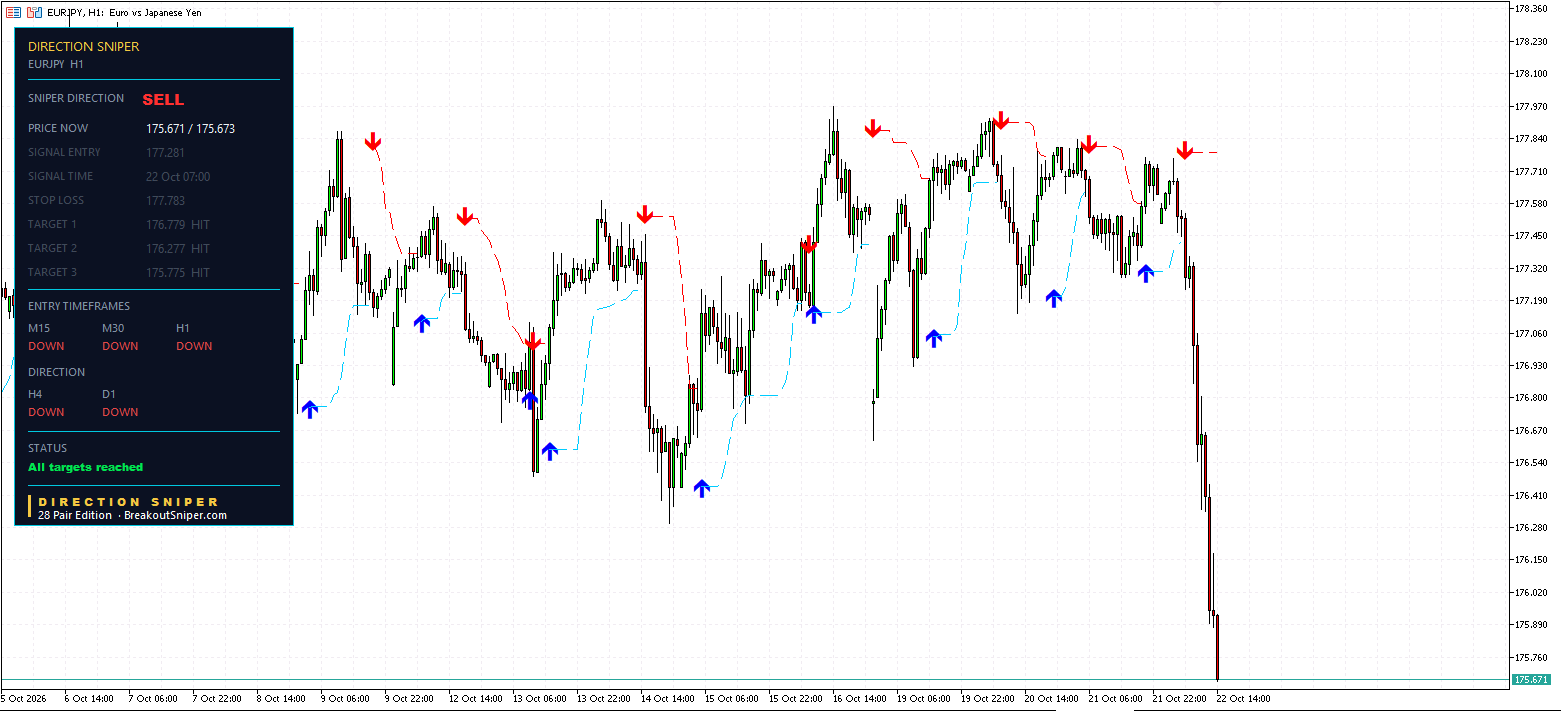The height and width of the screenshot is (711, 1561).
Task: Click the '13 Oct 22:00' time axis label
Action: pyautogui.click(x=604, y=699)
